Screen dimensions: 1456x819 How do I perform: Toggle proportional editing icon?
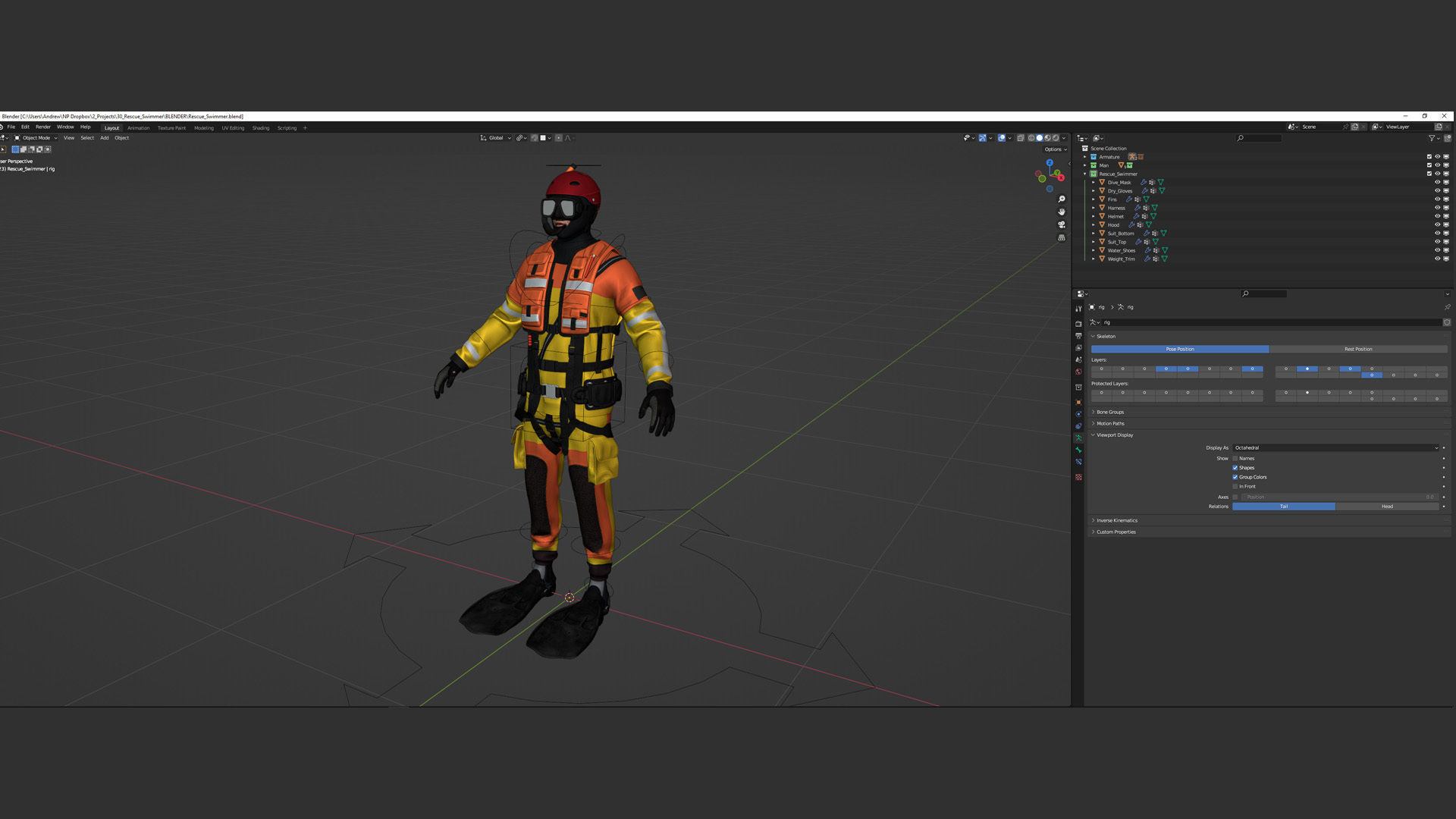pyautogui.click(x=559, y=138)
